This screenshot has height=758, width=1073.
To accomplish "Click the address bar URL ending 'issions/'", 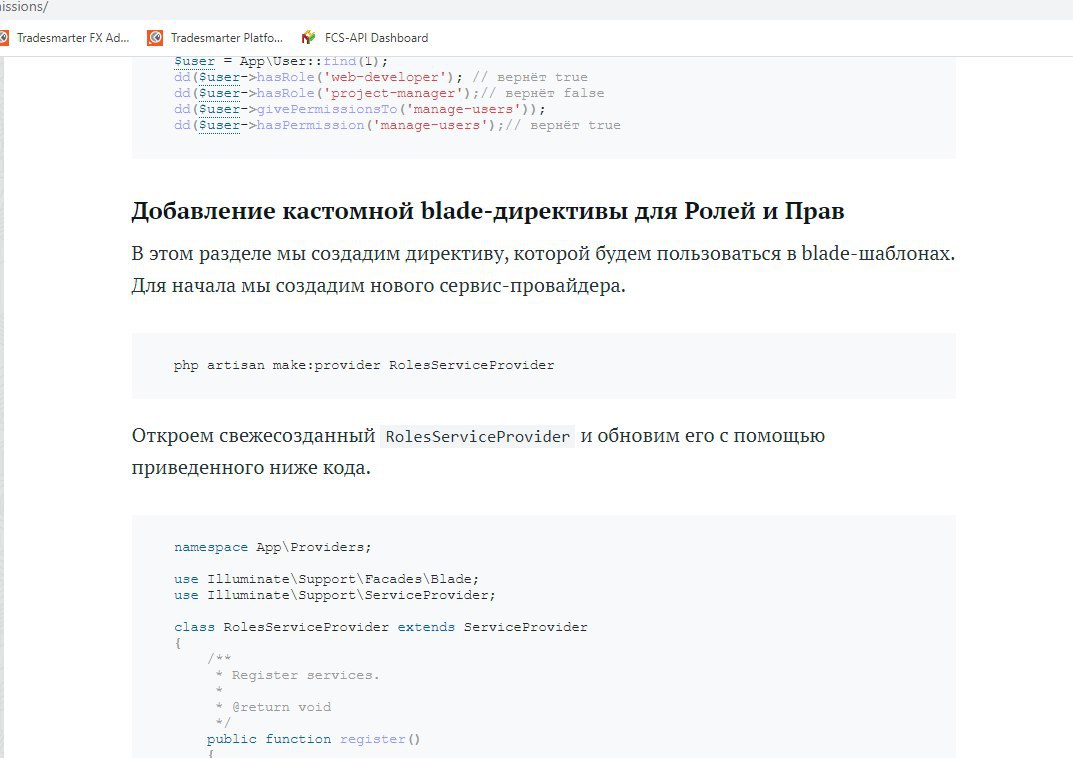I will pyautogui.click(x=24, y=7).
